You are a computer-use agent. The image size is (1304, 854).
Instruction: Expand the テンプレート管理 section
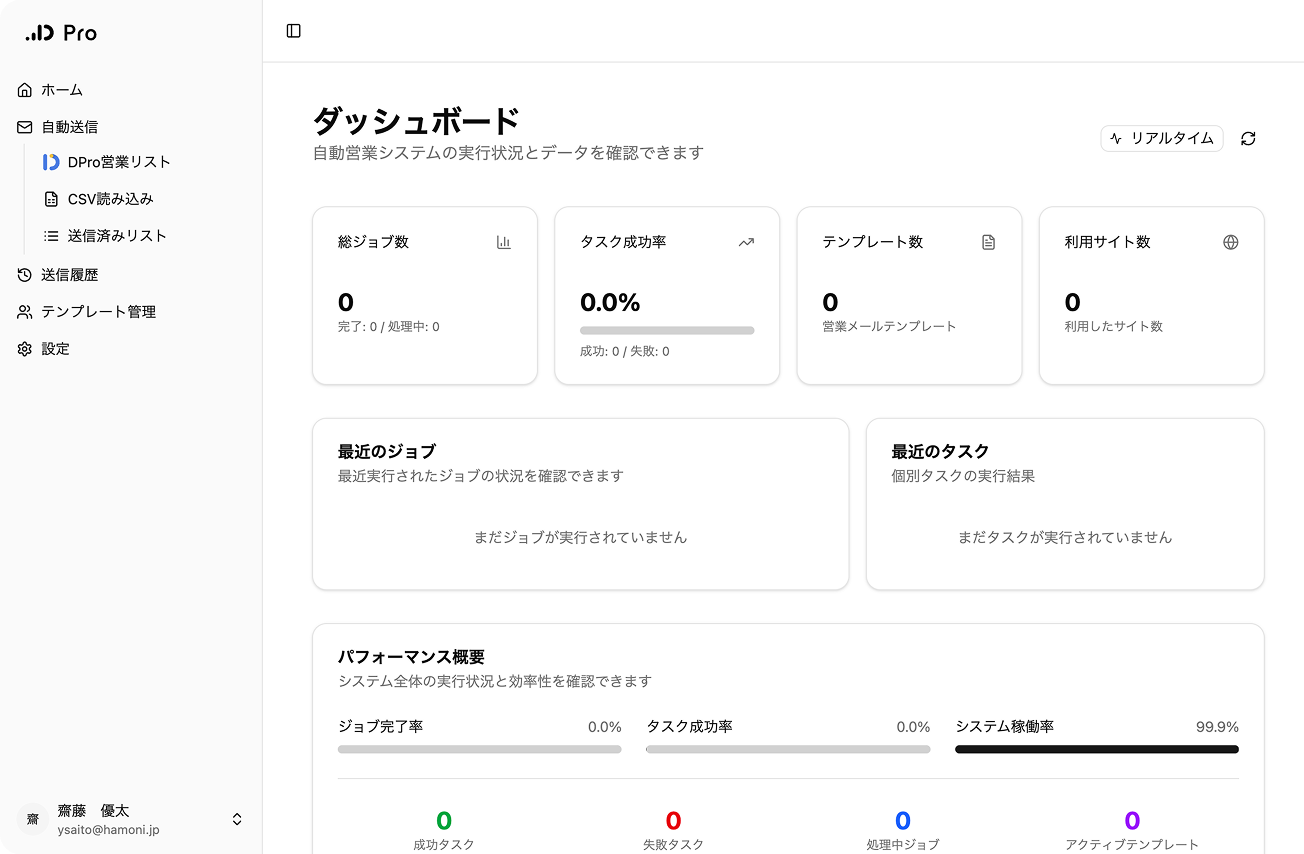point(97,311)
